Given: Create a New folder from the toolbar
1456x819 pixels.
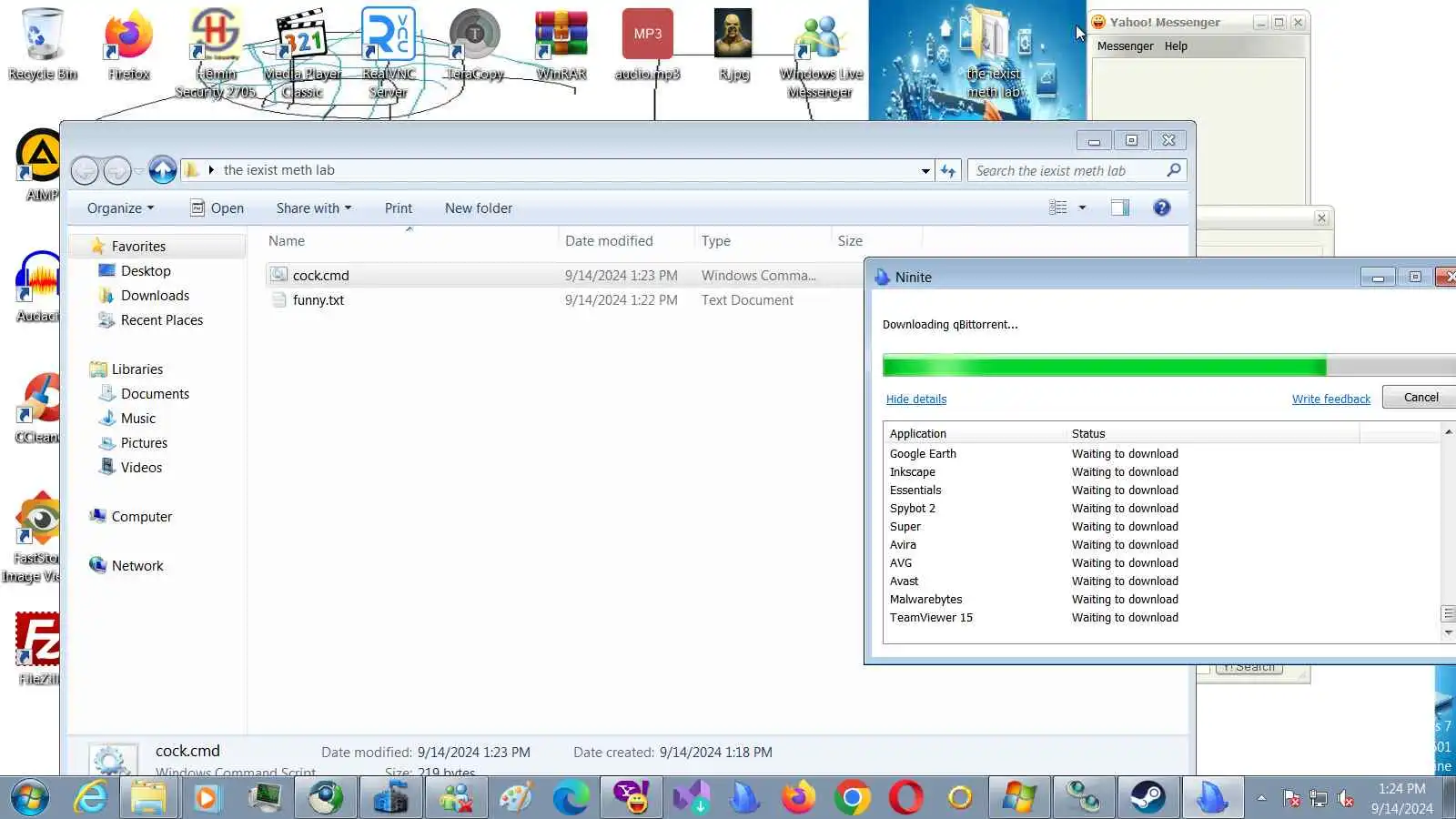Looking at the screenshot, I should tap(479, 207).
